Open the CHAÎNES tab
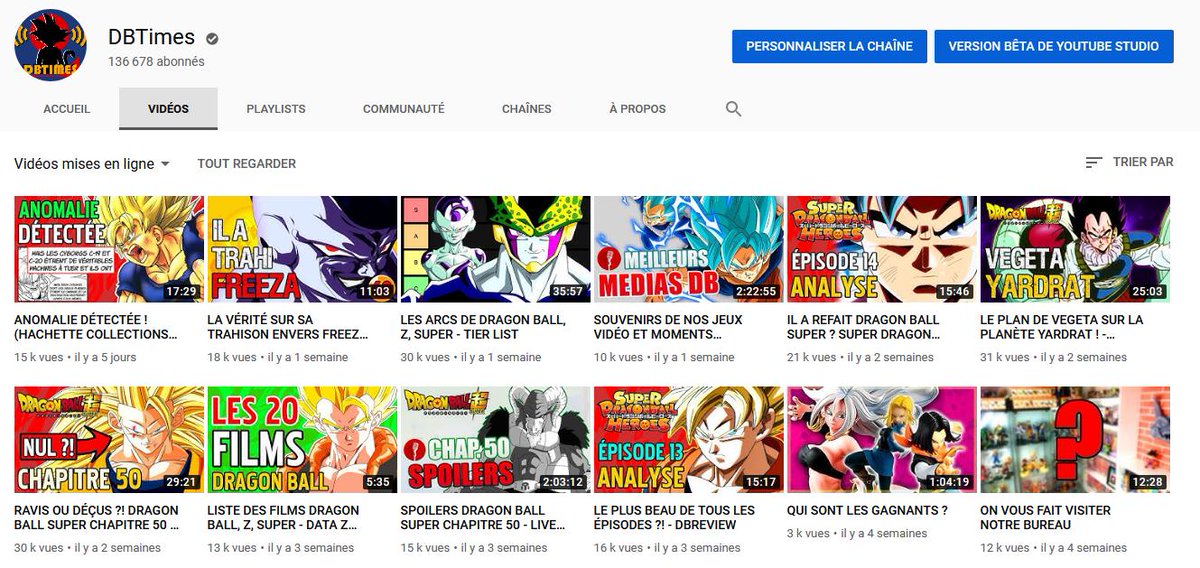 (527, 109)
